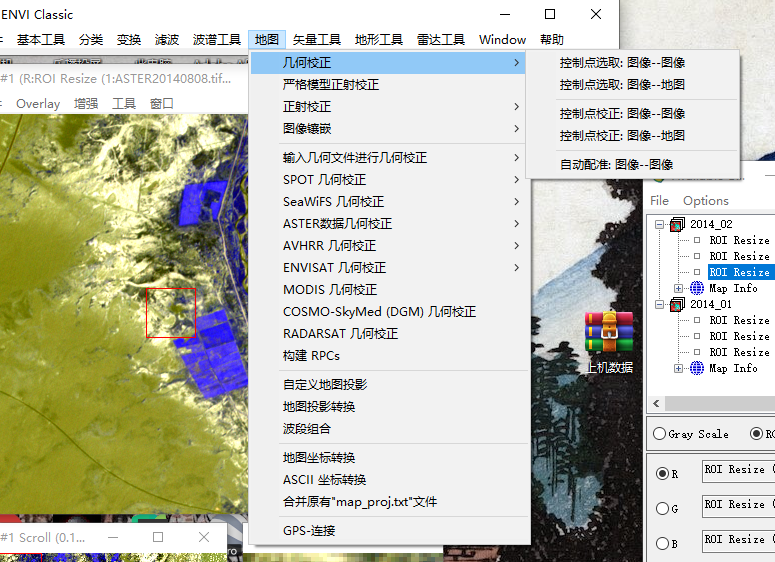Open the SPOT 几何校正 submenu
775x562 pixels.
point(388,179)
